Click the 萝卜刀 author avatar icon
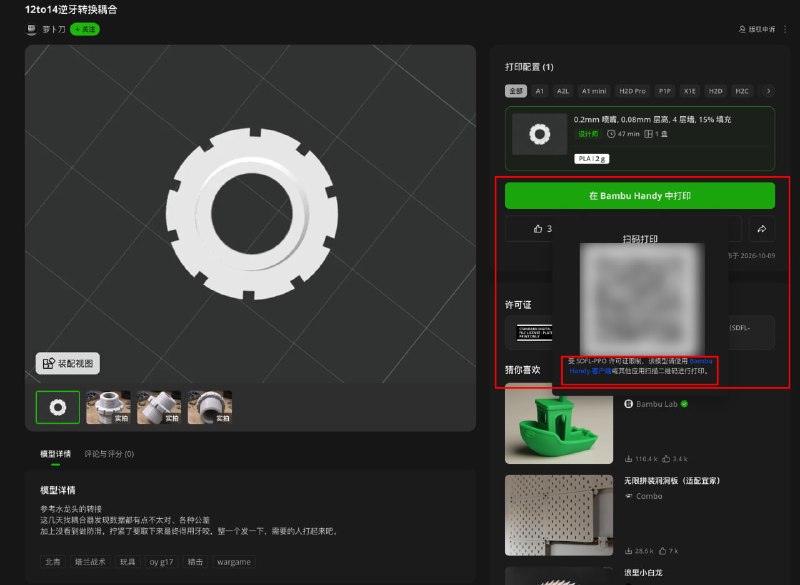This screenshot has height=585, width=800. [31, 30]
